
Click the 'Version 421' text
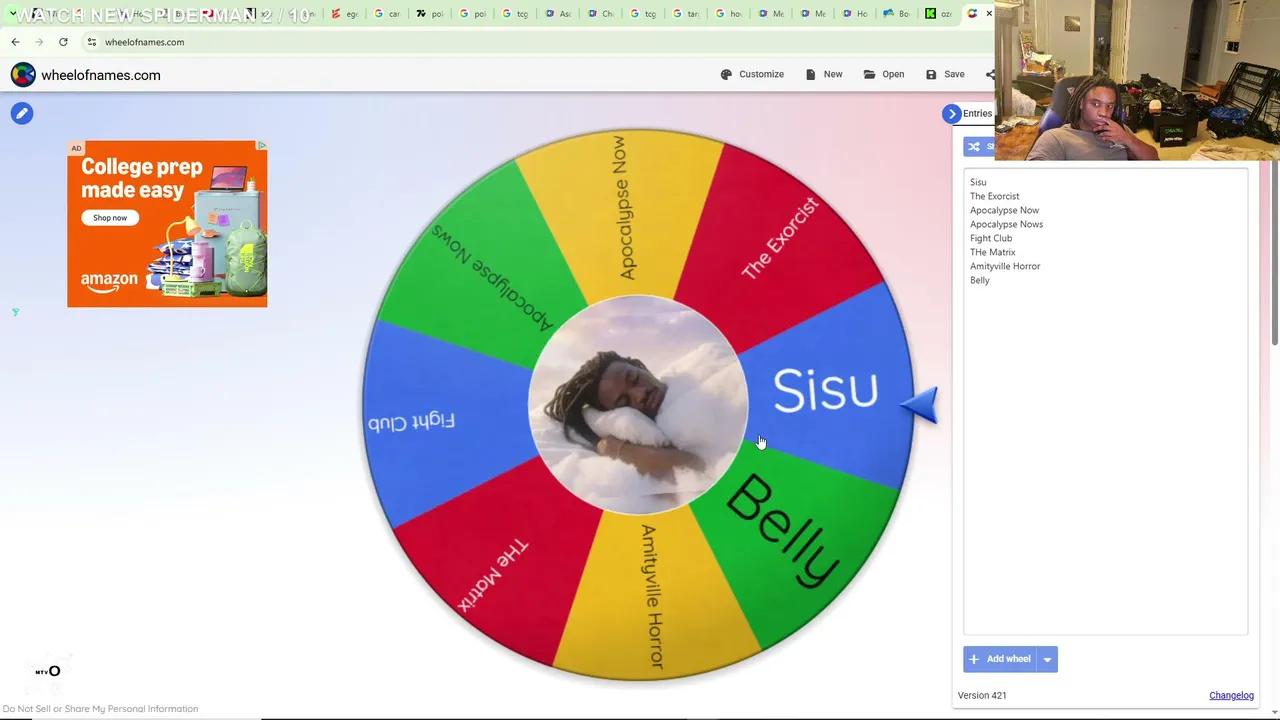982,696
